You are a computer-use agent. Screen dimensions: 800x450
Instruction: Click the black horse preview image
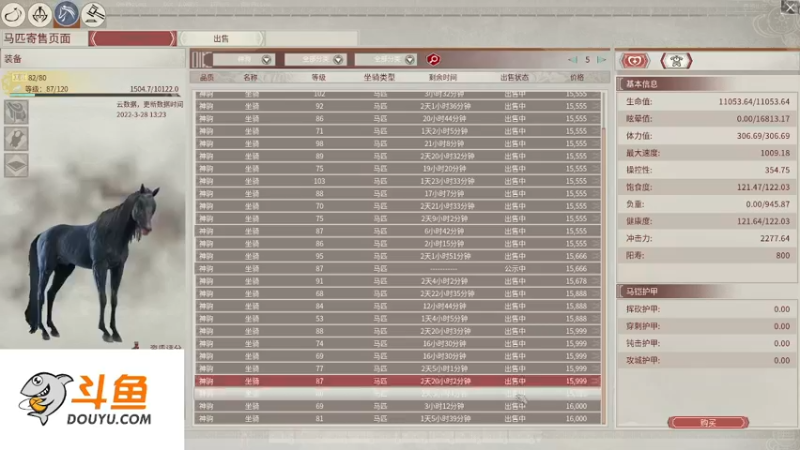pyautogui.click(x=92, y=263)
